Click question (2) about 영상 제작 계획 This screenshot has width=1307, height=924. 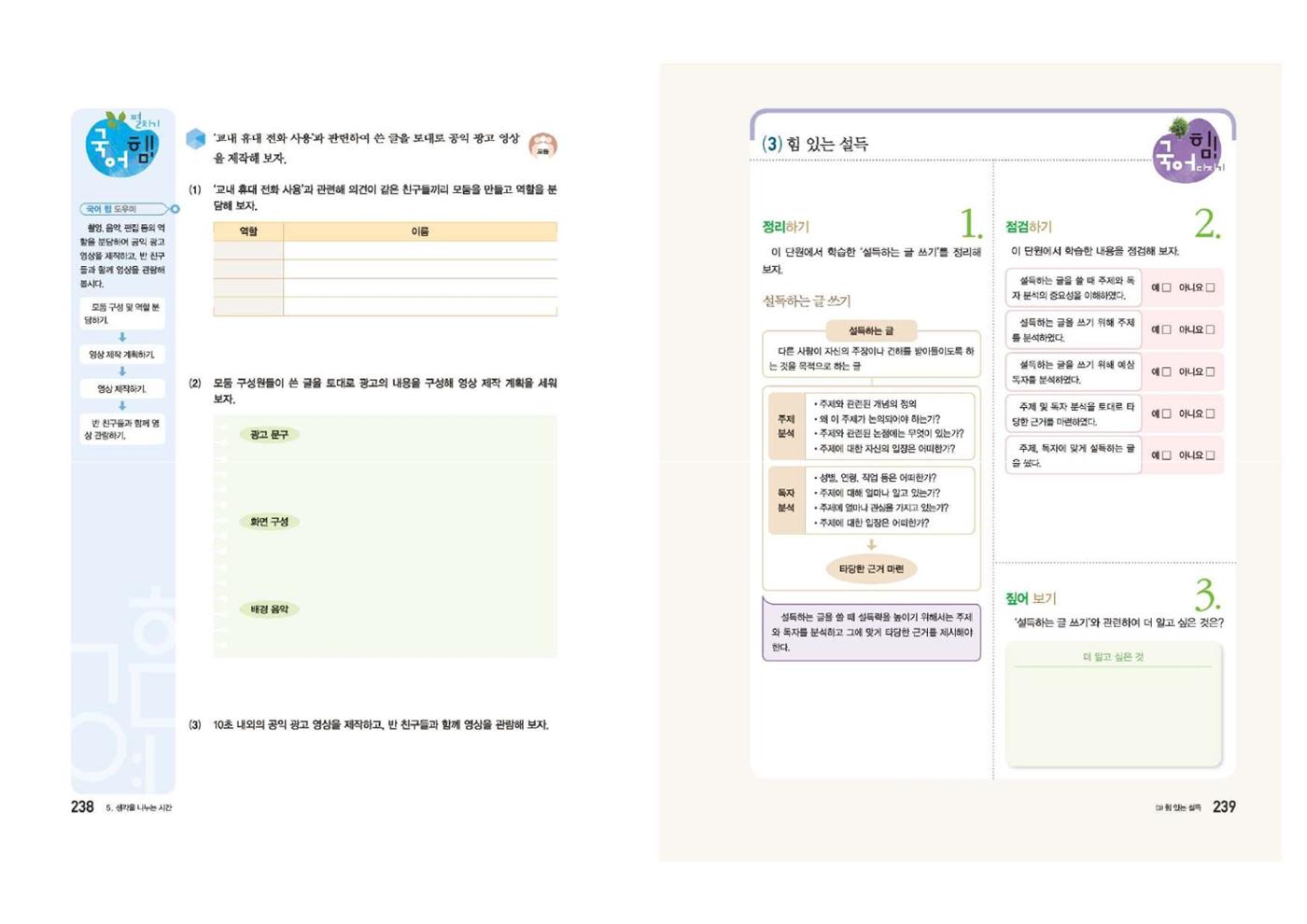pyautogui.click(x=372, y=391)
